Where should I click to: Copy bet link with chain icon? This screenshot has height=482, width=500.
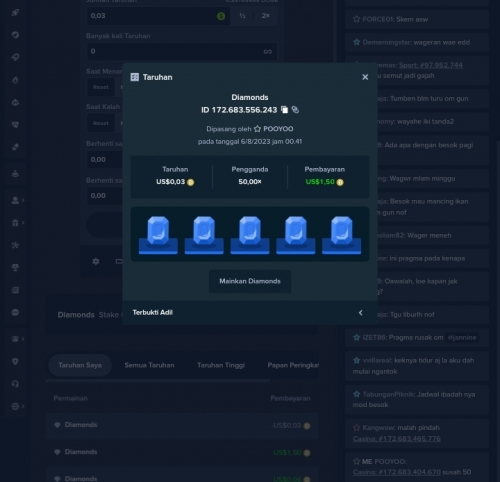pos(295,110)
